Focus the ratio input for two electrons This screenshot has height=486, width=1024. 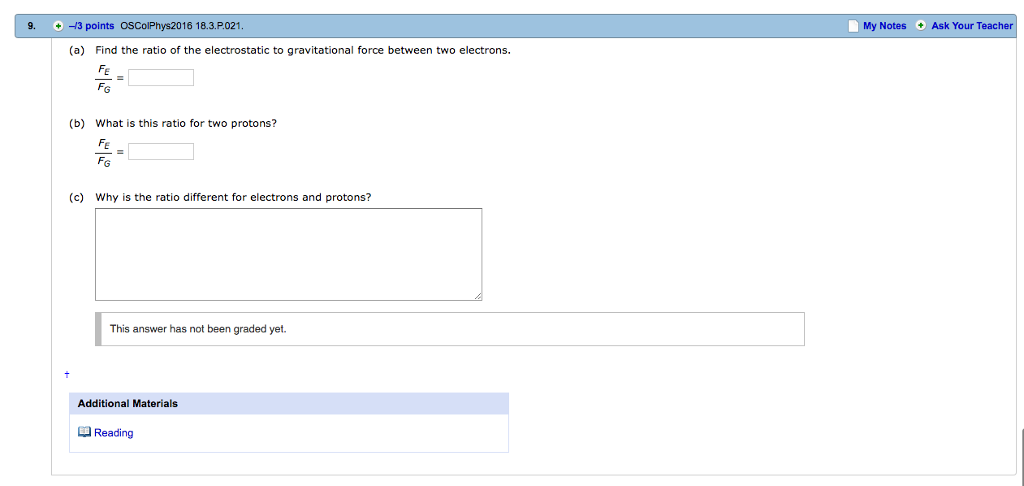tap(161, 78)
